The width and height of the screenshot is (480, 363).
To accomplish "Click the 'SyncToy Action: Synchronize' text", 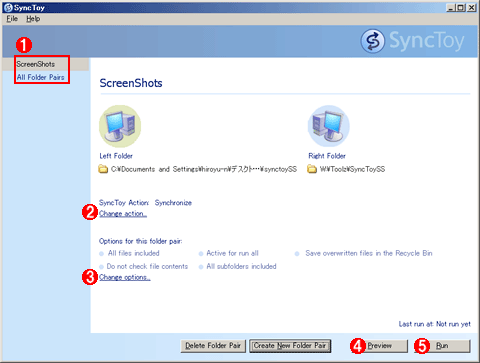I will [x=145, y=203].
